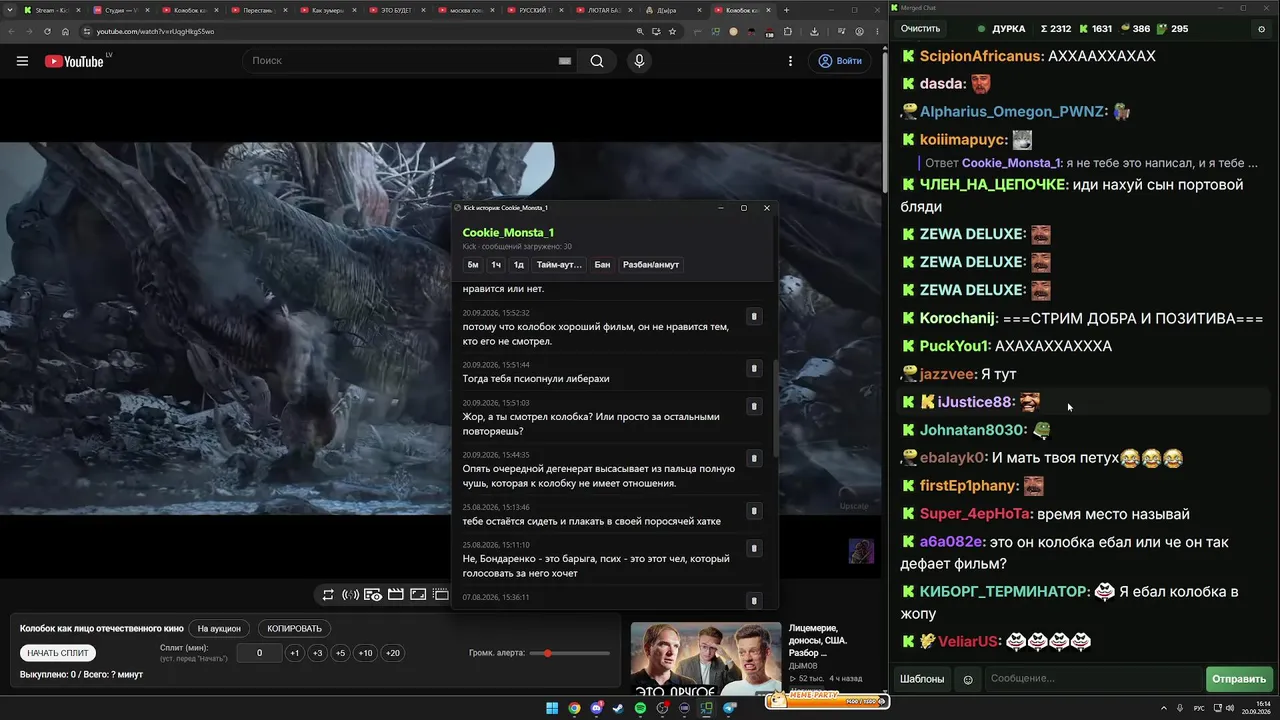Click the loop icon in video toolbar
Image resolution: width=1280 pixels, height=720 pixels.
click(x=328, y=595)
